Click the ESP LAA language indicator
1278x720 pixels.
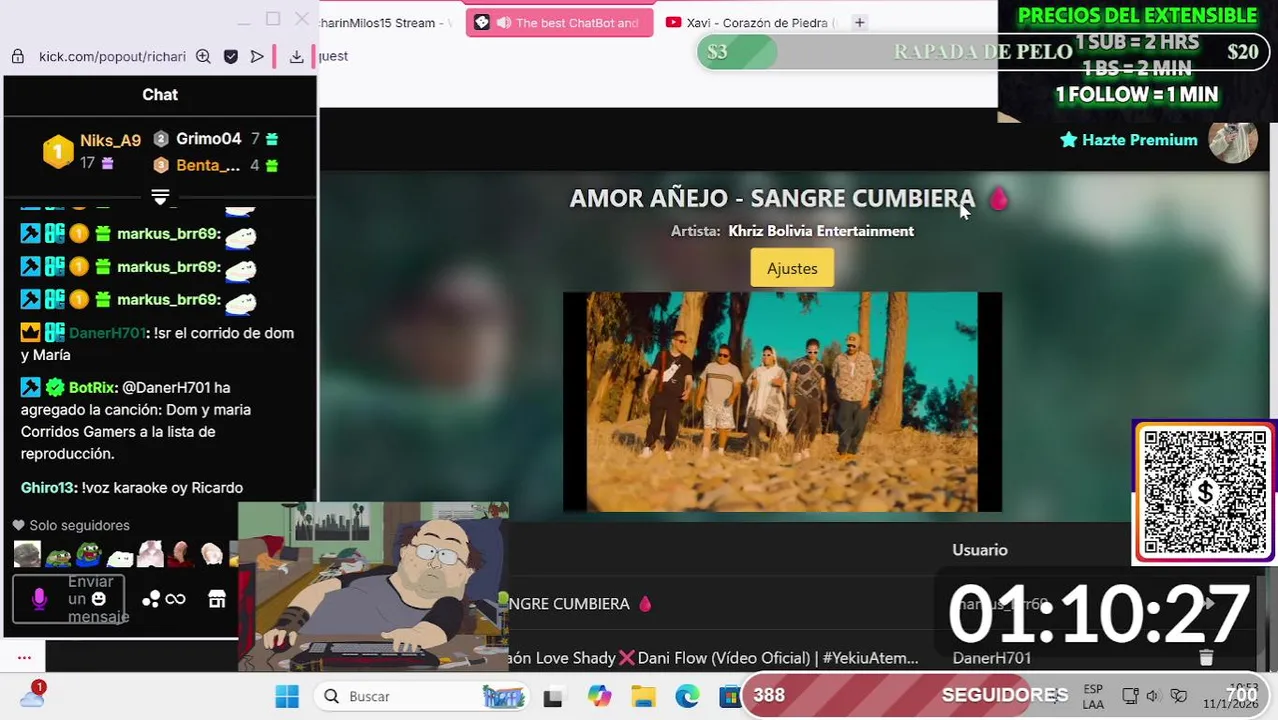click(1093, 697)
